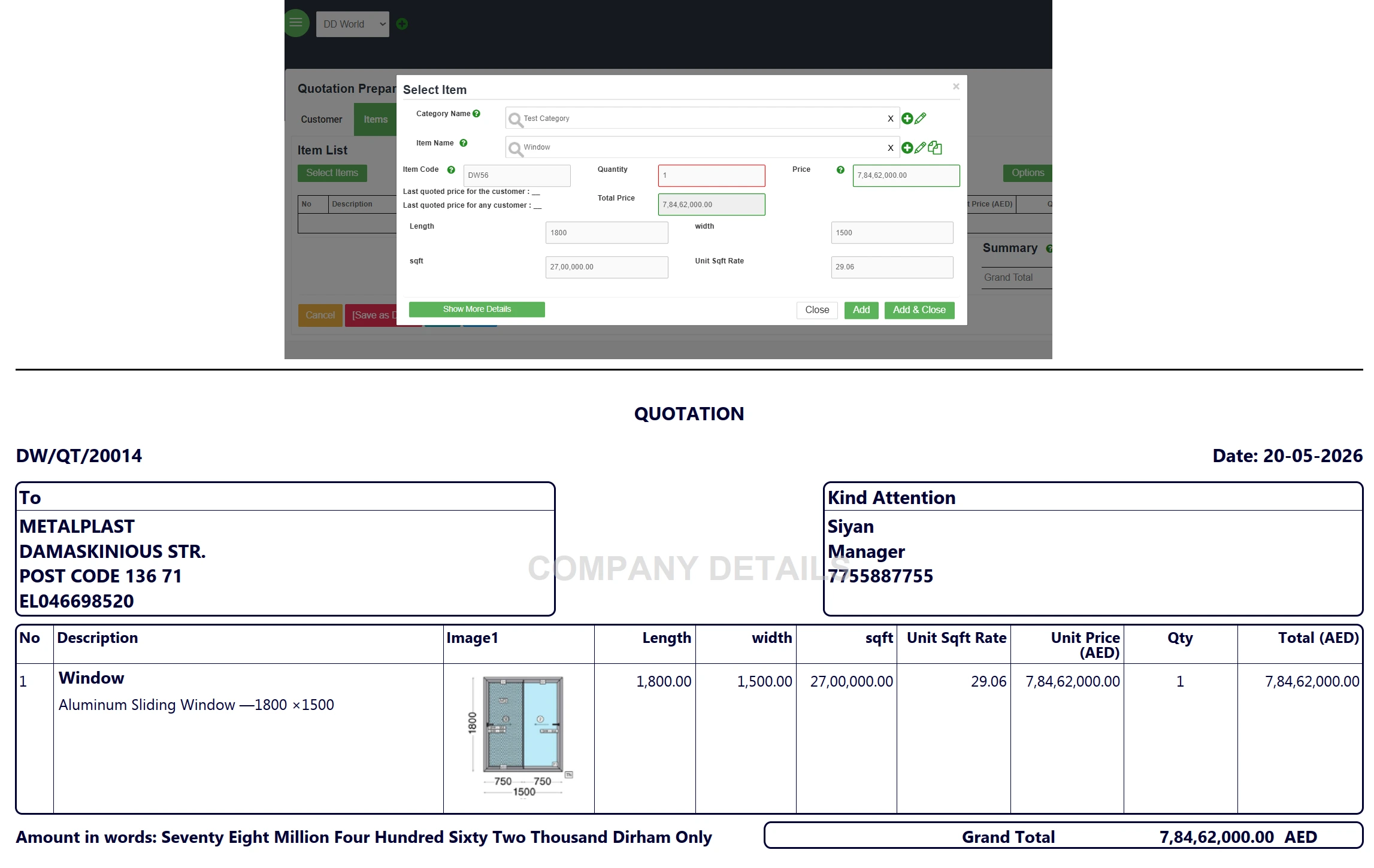This screenshot has height=868, width=1374.
Task: Click the Add & Close button
Action: [x=919, y=310]
